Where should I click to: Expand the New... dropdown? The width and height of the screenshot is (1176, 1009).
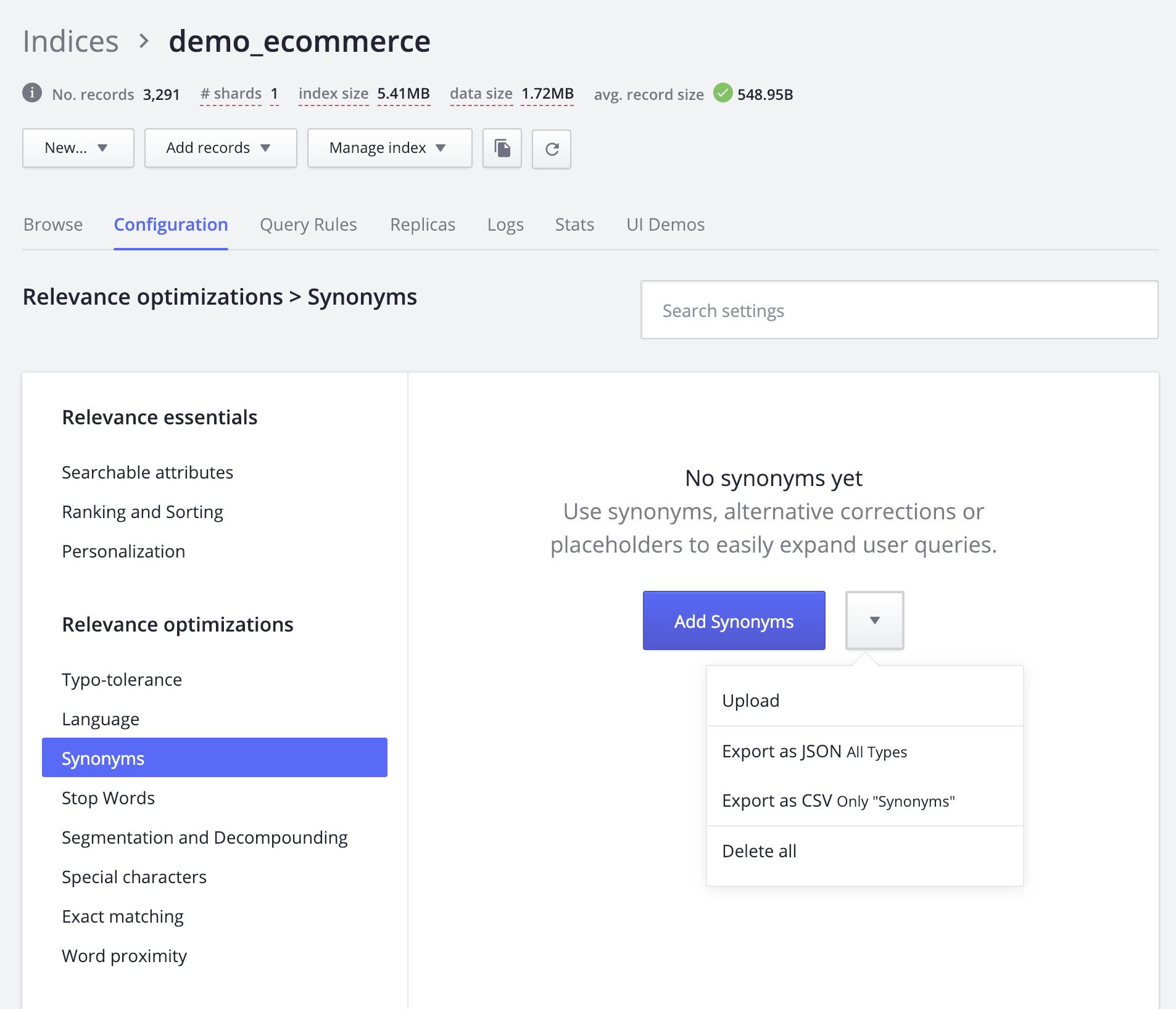pos(78,148)
